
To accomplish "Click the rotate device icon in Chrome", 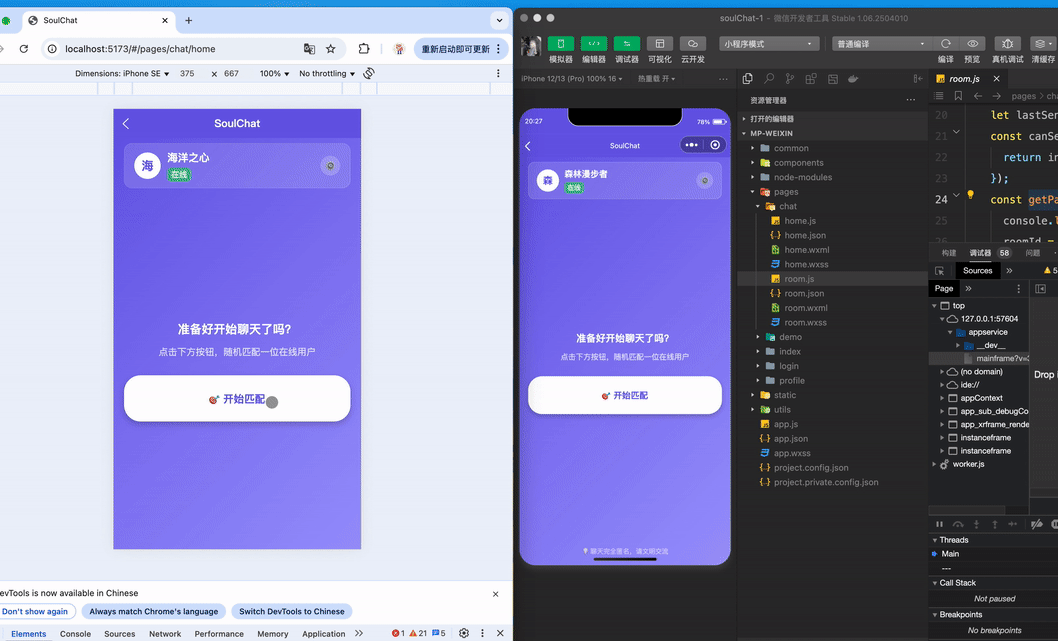I will pyautogui.click(x=369, y=73).
